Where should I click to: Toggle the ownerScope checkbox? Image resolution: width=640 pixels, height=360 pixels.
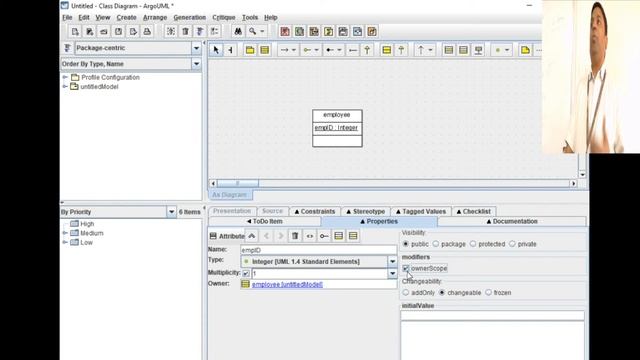pyautogui.click(x=406, y=269)
